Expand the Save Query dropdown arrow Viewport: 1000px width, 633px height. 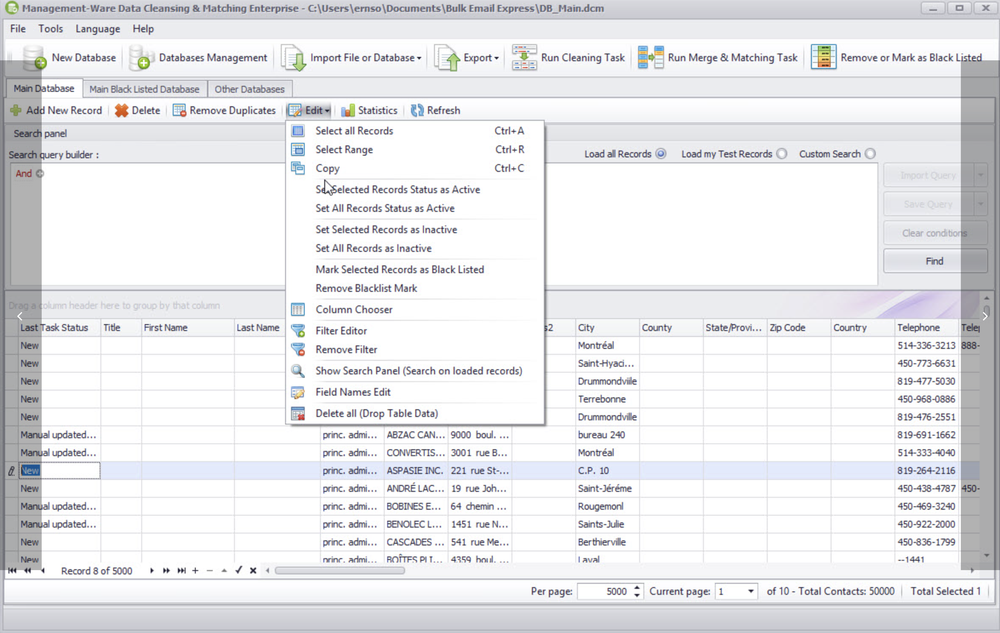coord(980,204)
